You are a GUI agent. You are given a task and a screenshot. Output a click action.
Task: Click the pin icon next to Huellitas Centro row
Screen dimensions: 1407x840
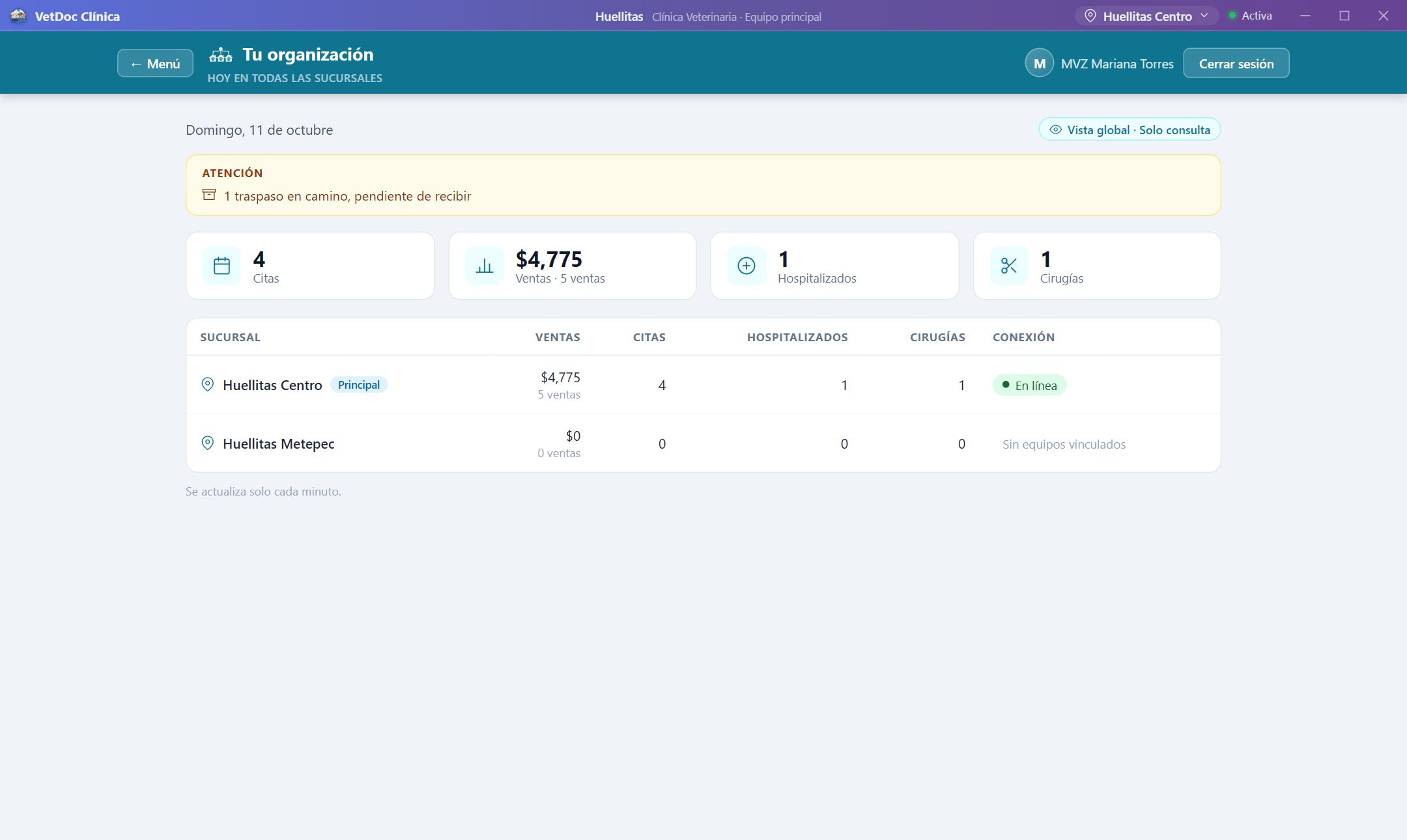207,384
